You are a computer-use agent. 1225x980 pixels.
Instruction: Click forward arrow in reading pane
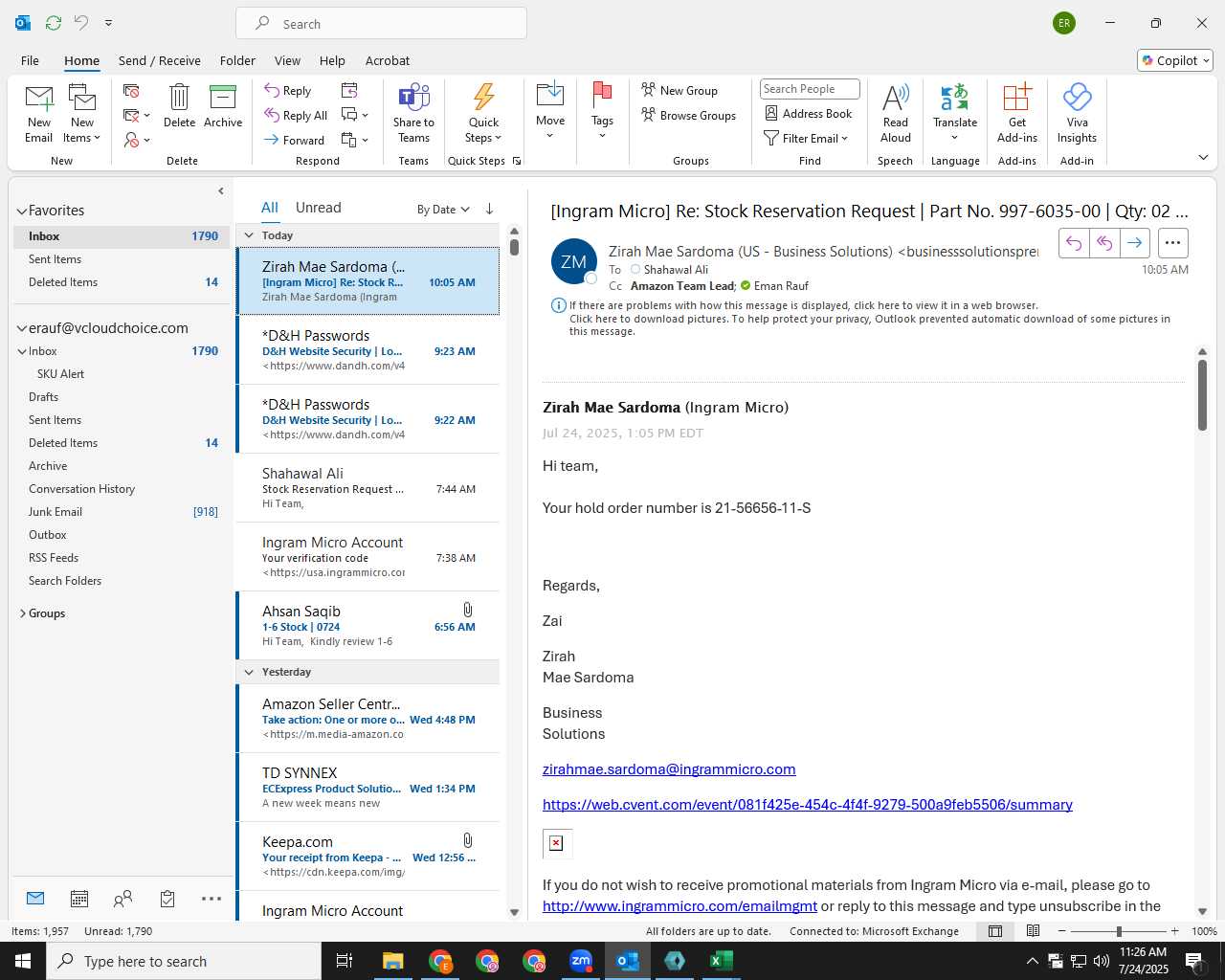click(1134, 243)
